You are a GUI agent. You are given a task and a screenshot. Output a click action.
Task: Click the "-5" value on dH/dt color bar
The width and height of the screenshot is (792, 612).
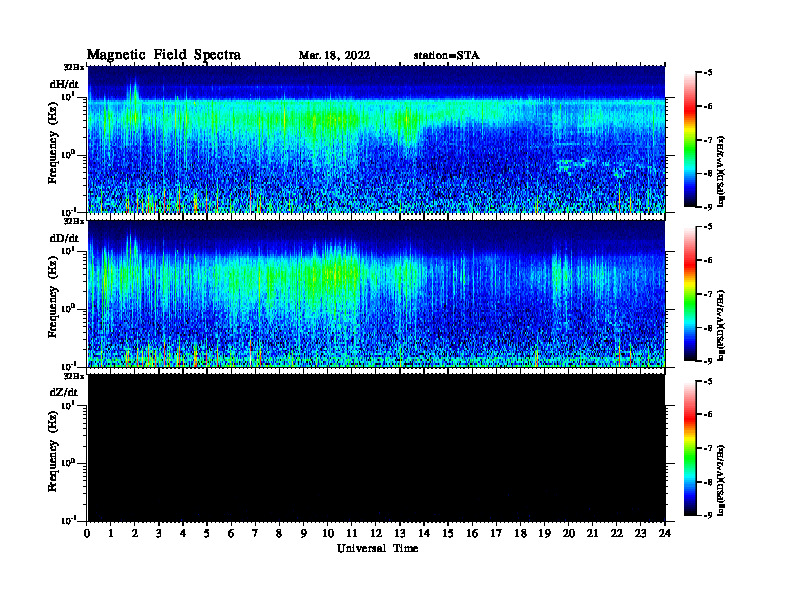708,73
